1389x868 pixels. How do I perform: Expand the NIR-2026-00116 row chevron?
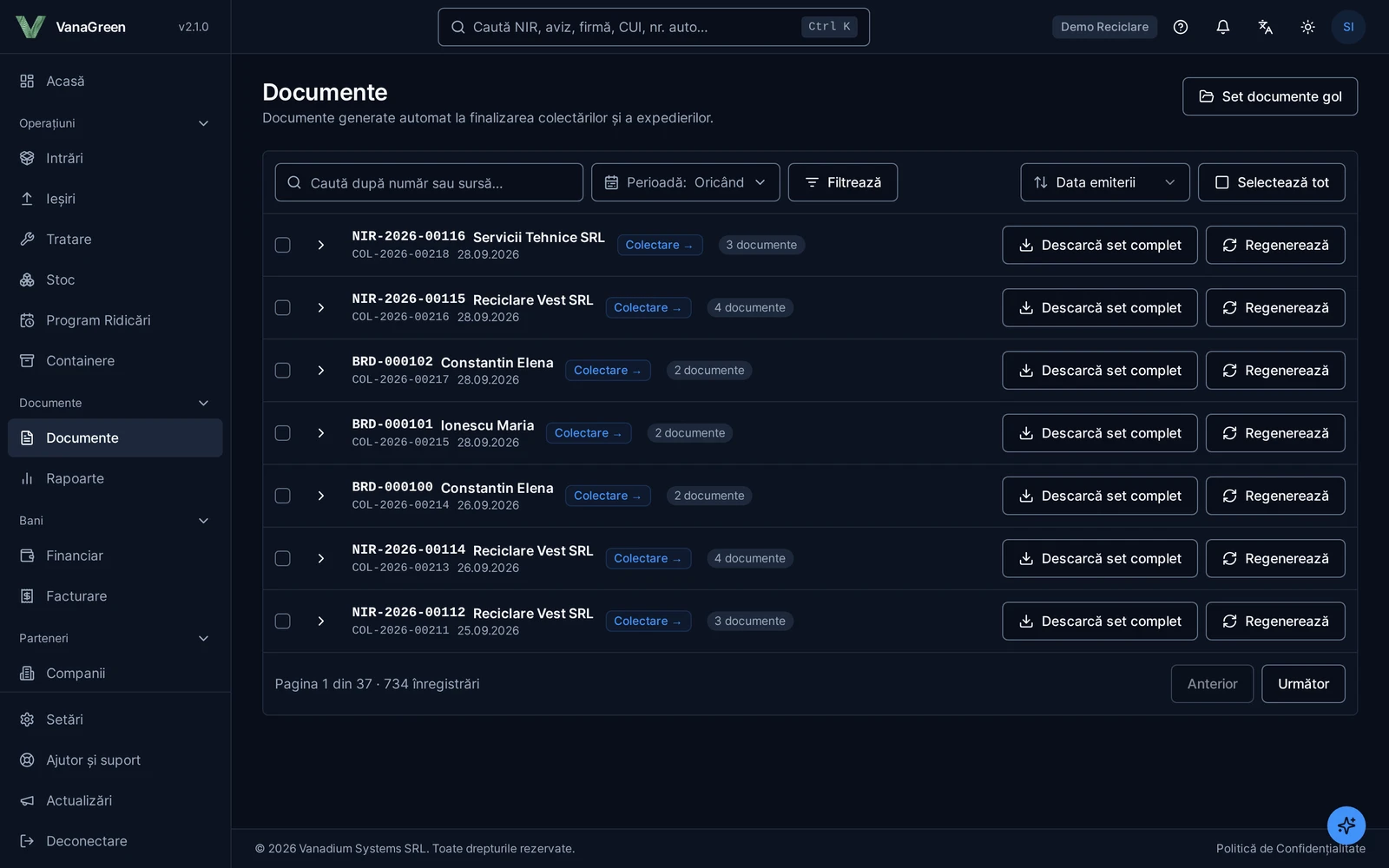[x=321, y=245]
